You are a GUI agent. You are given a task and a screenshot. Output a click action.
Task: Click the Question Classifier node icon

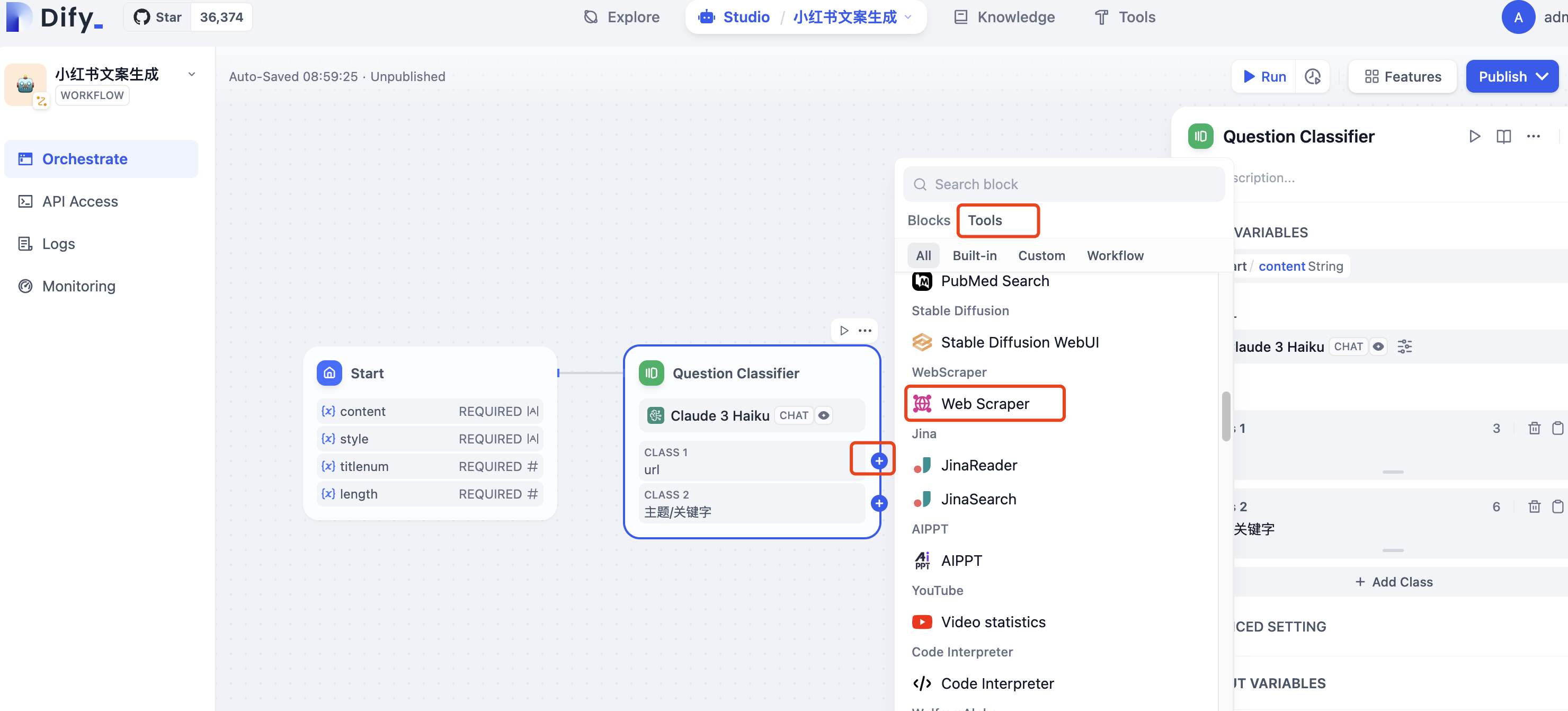click(652, 373)
